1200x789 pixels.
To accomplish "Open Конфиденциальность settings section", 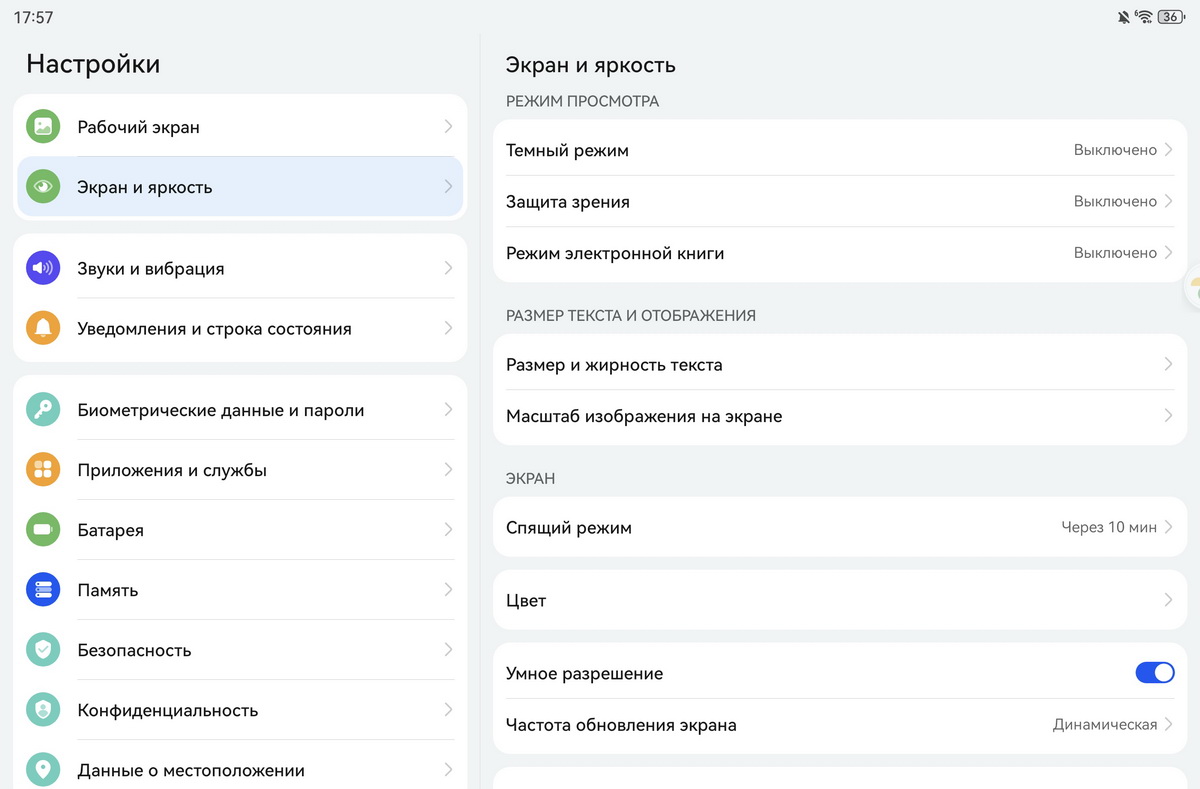I will [x=240, y=710].
